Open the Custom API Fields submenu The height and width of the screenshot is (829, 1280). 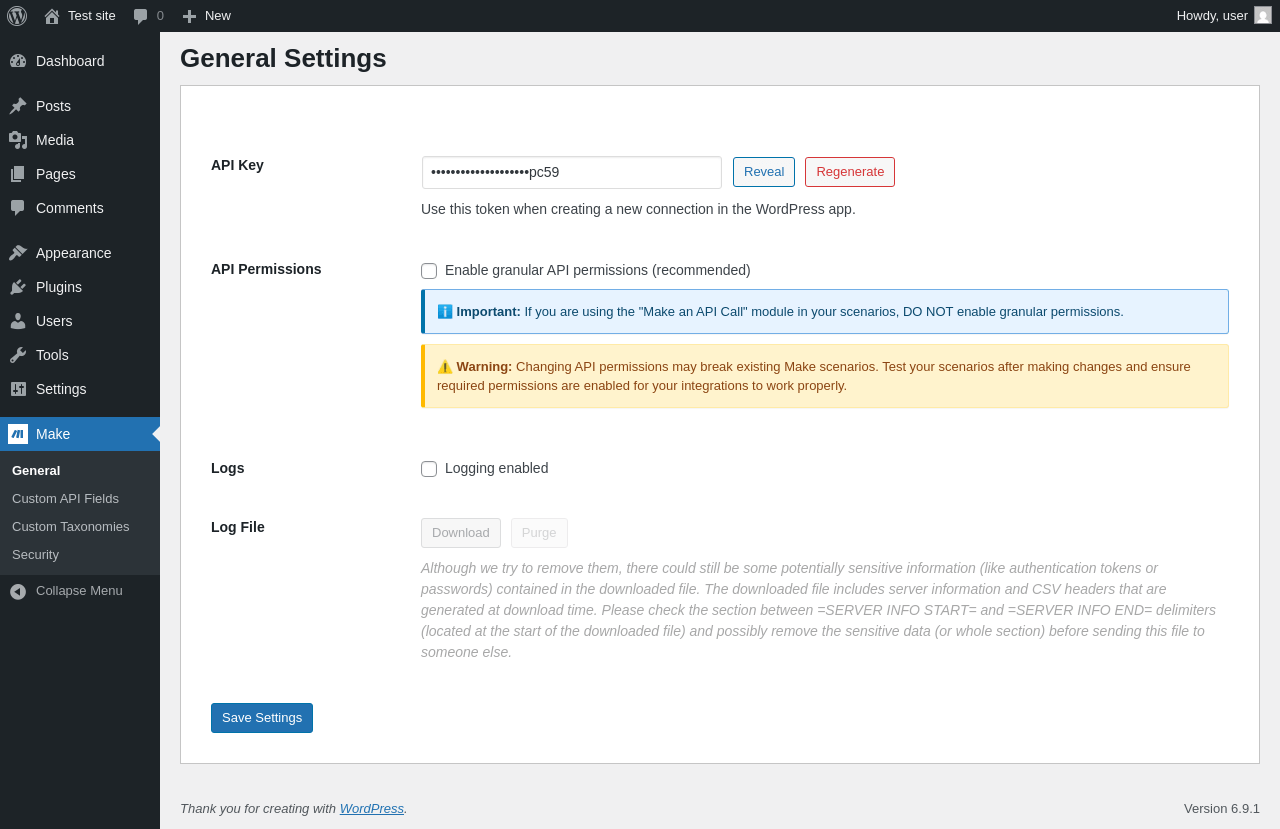[x=65, y=498]
